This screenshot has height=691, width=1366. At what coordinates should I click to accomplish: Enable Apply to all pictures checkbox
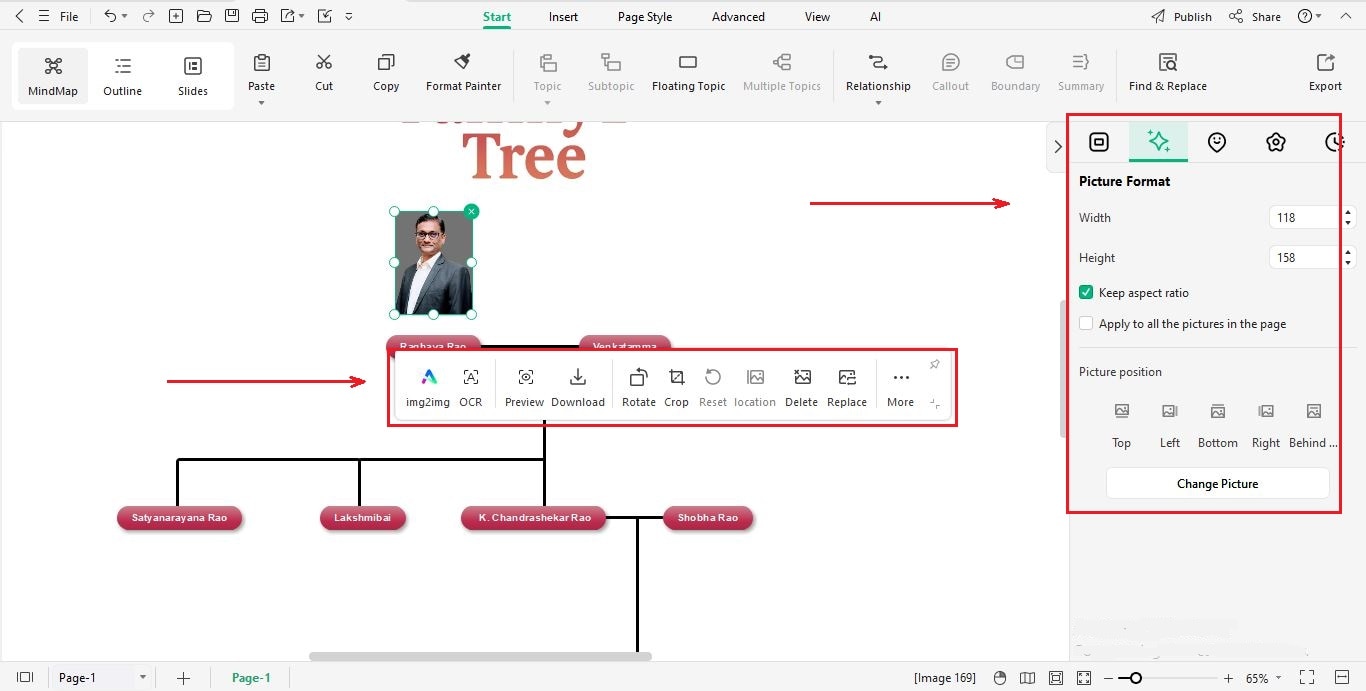tap(1086, 324)
